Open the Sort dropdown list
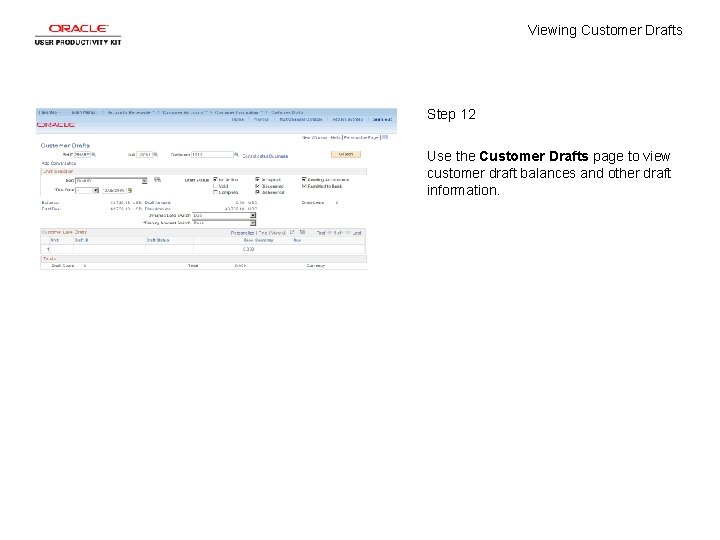Image resolution: width=720 pixels, height=540 pixels. 111,180
